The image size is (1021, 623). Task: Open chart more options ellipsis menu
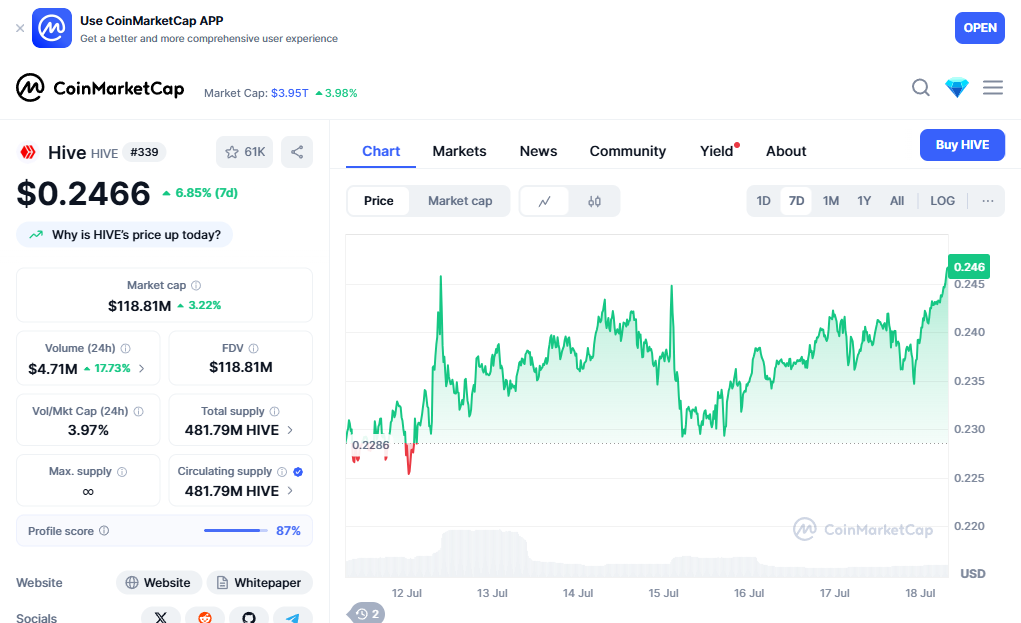tap(988, 201)
